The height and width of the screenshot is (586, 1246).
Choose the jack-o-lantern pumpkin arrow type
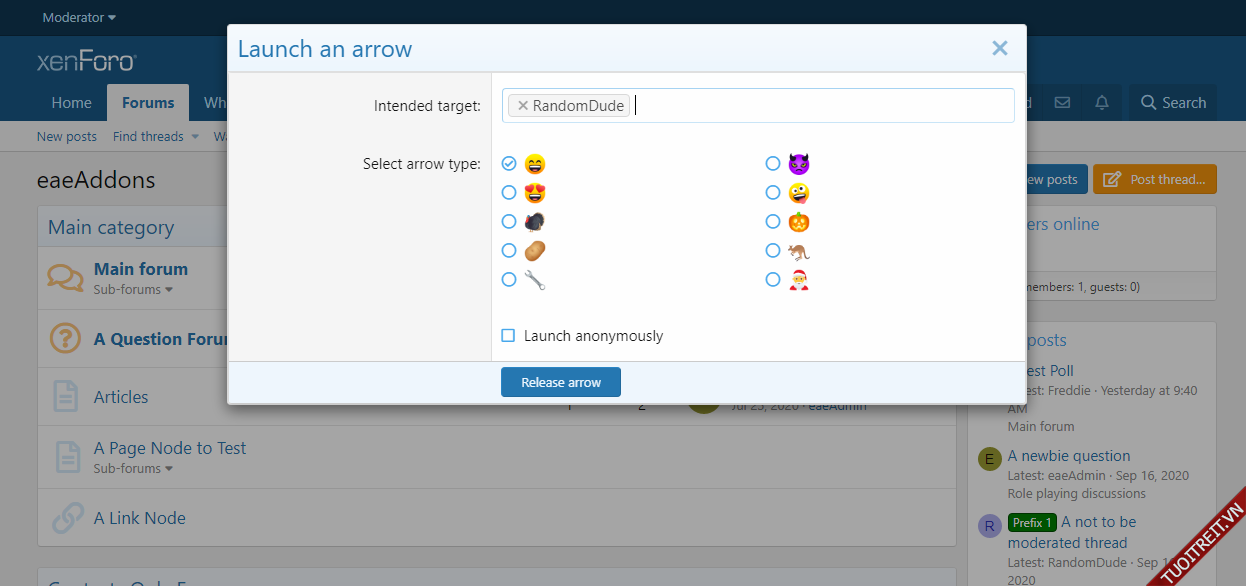click(773, 221)
